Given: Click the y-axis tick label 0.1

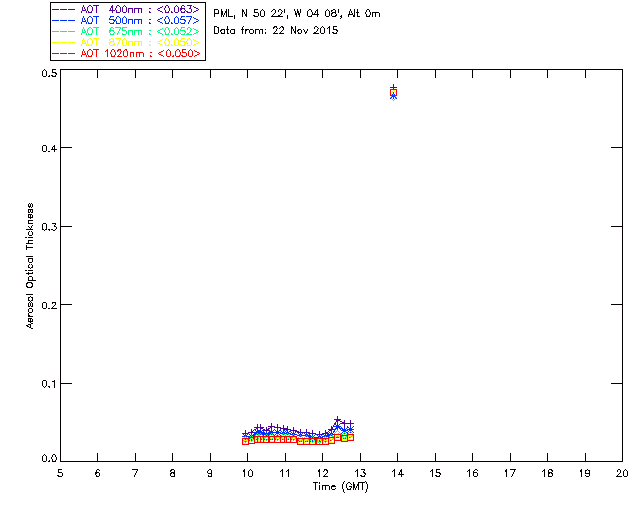Looking at the screenshot, I should point(49,384).
